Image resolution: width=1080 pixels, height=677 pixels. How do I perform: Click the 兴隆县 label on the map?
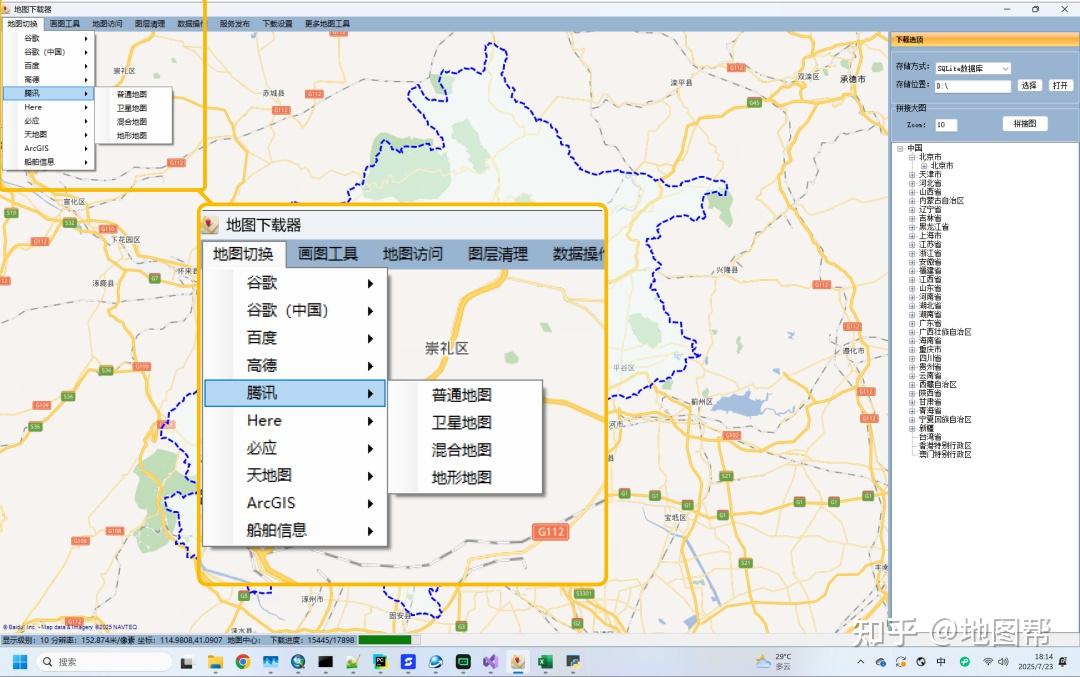(727, 270)
